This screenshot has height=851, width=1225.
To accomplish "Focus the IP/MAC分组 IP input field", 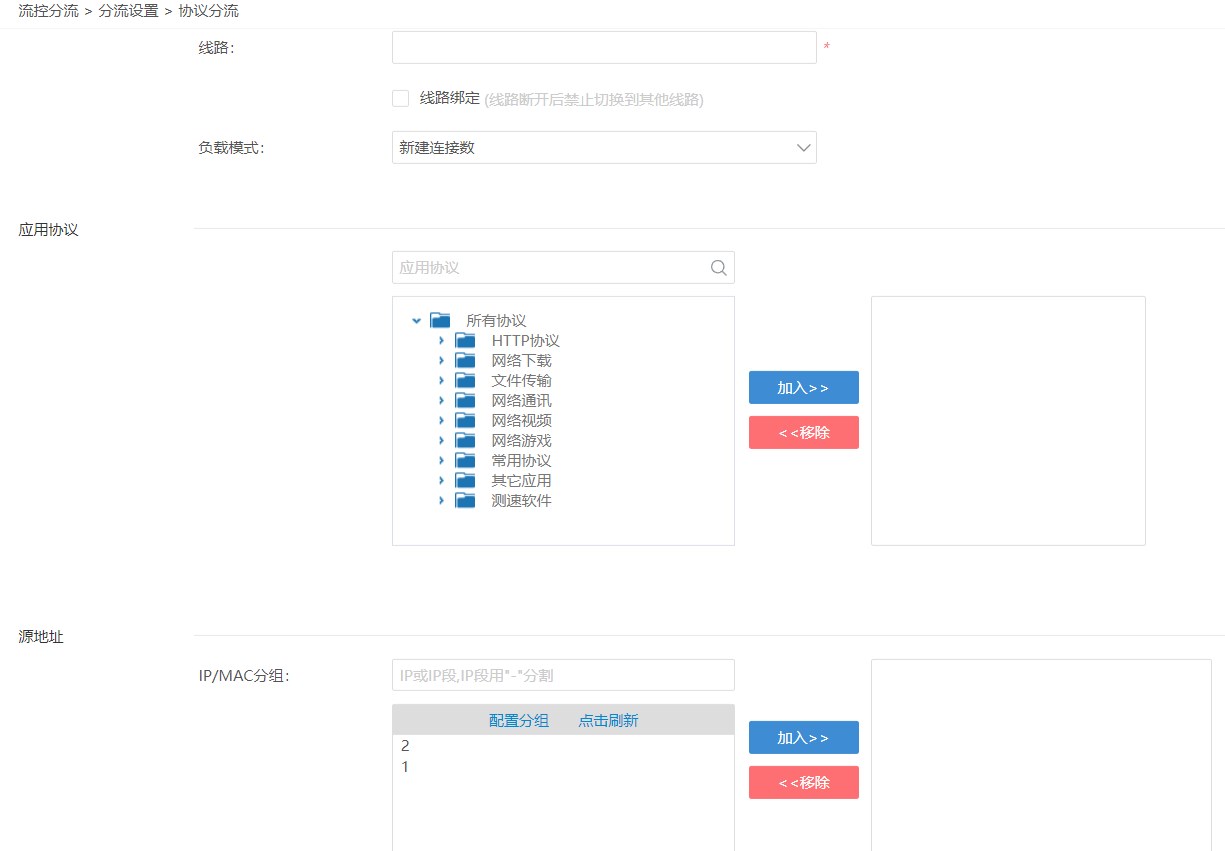I will [563, 675].
